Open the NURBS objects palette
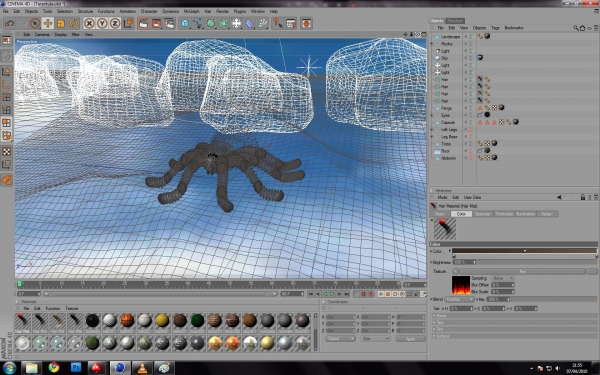 point(211,23)
